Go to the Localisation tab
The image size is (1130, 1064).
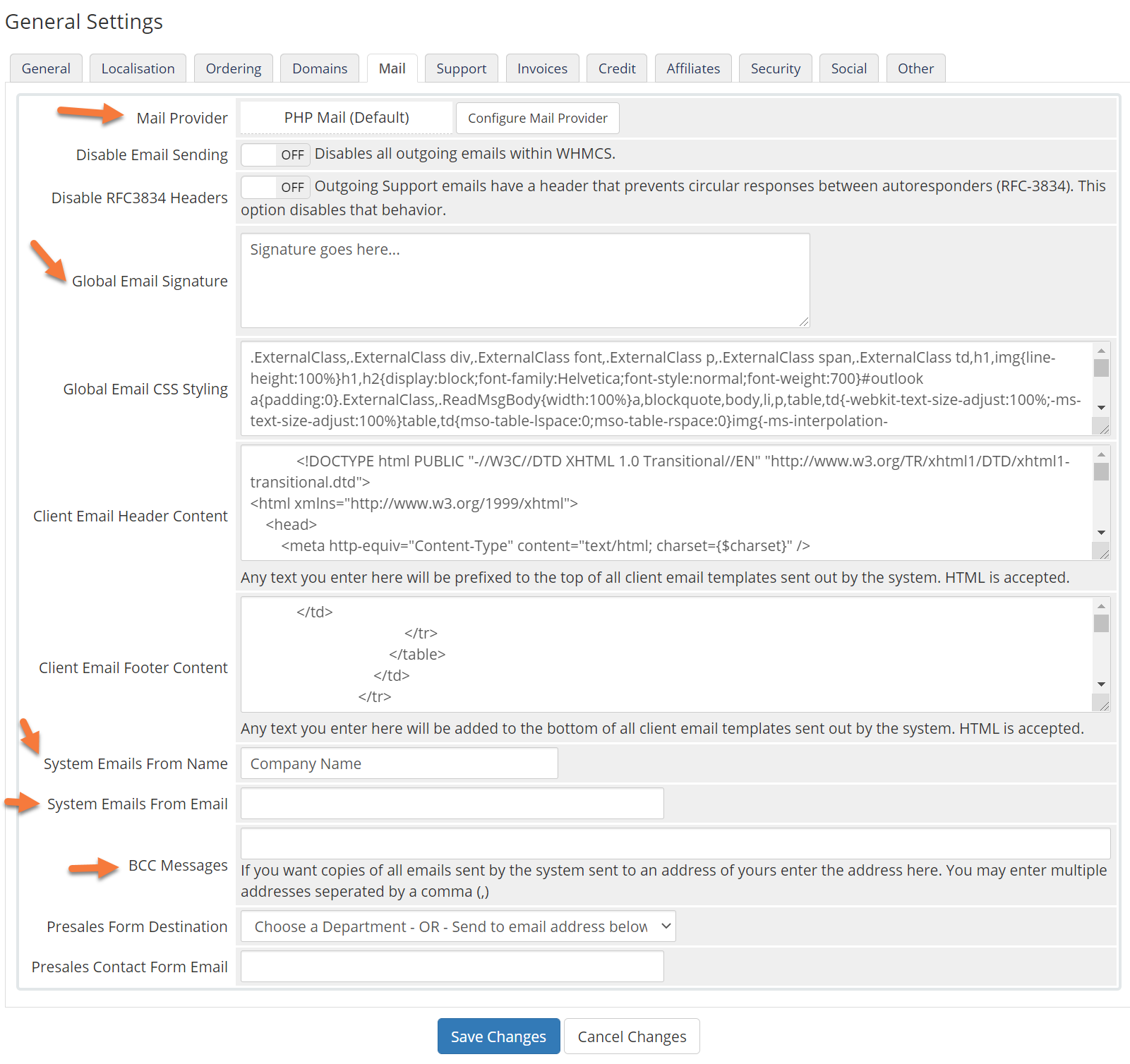coord(138,68)
